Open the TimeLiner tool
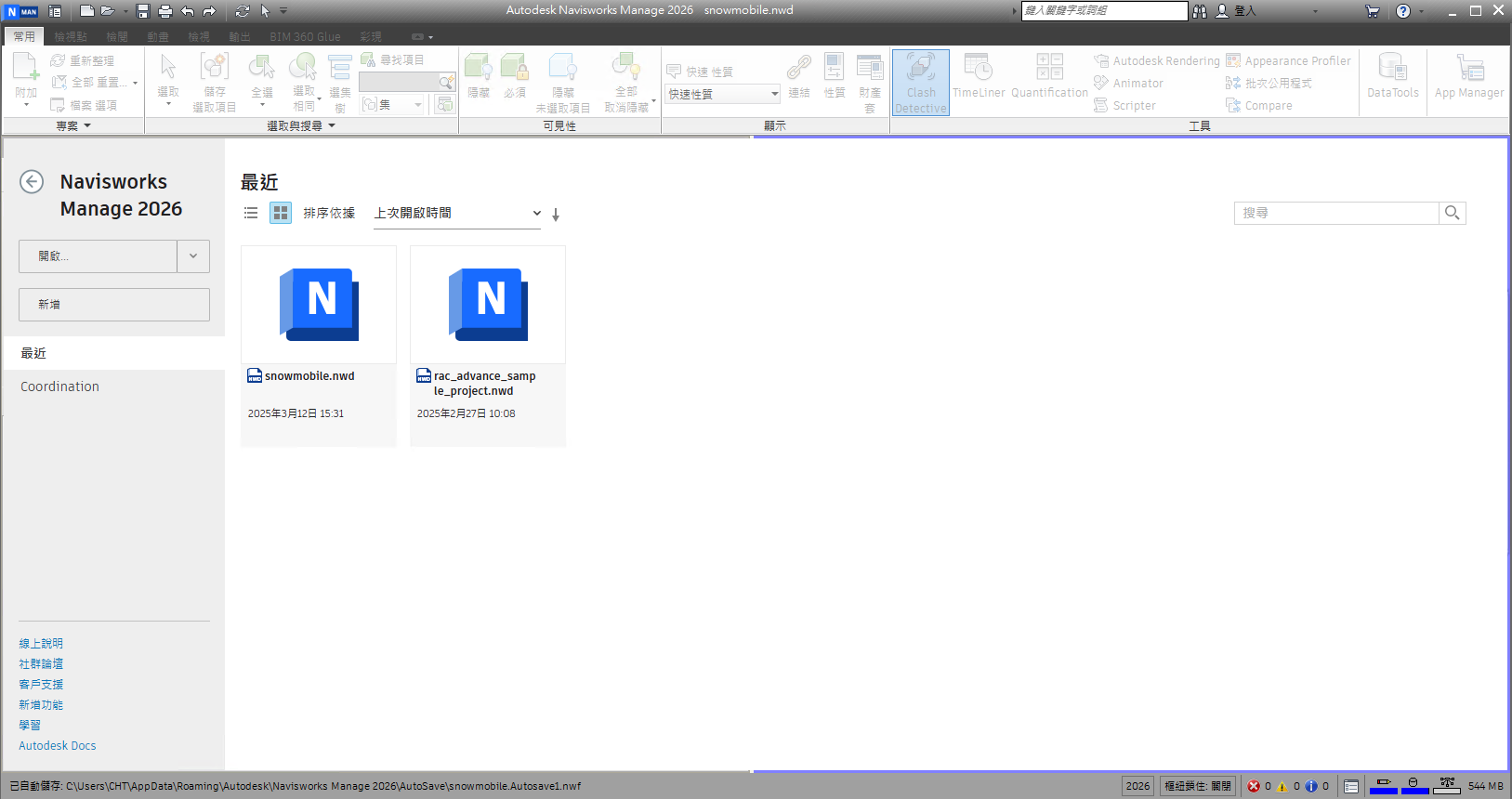 pyautogui.click(x=979, y=76)
